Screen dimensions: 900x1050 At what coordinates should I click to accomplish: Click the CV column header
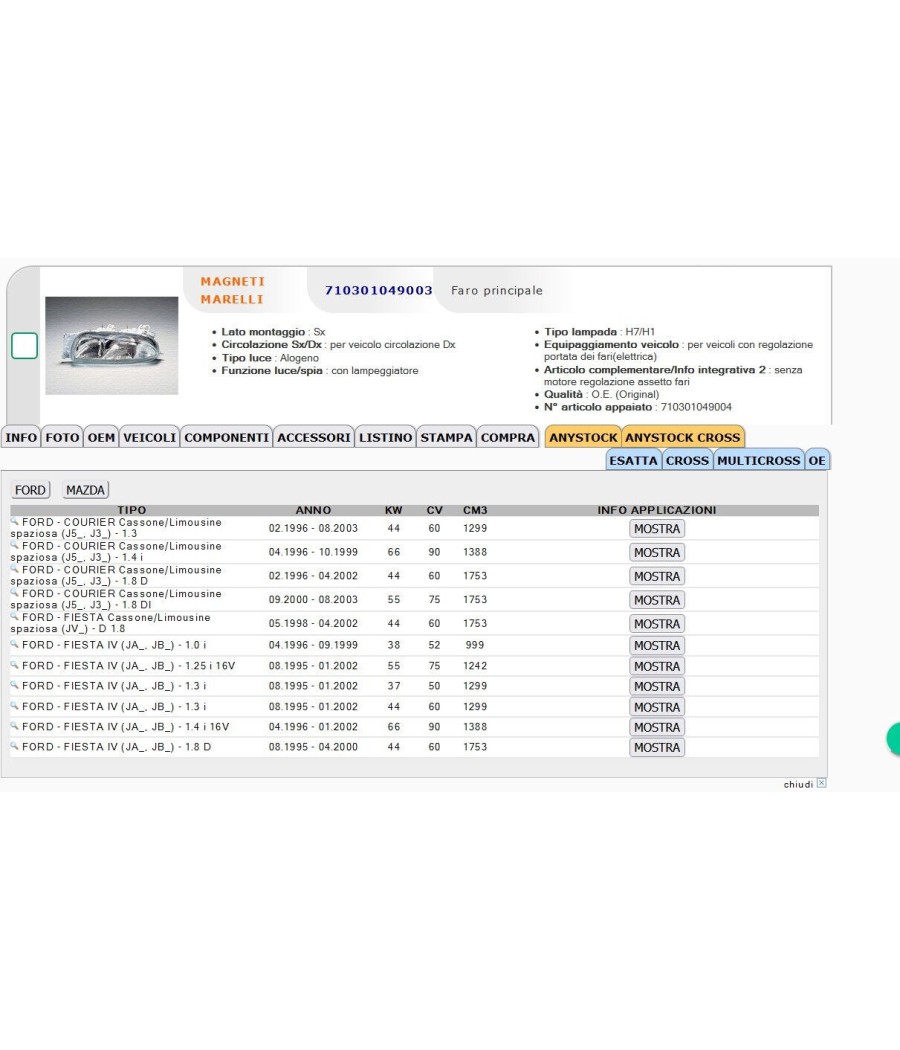435,510
